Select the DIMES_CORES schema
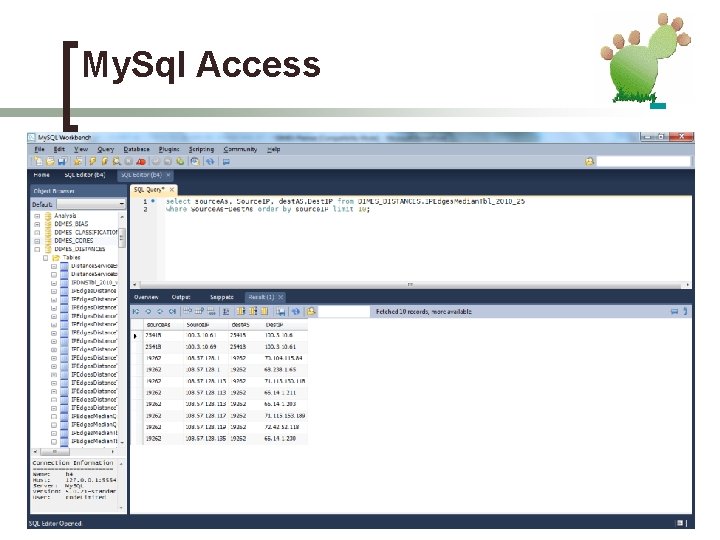Screen dimensions: 720x540 click(x=73, y=241)
